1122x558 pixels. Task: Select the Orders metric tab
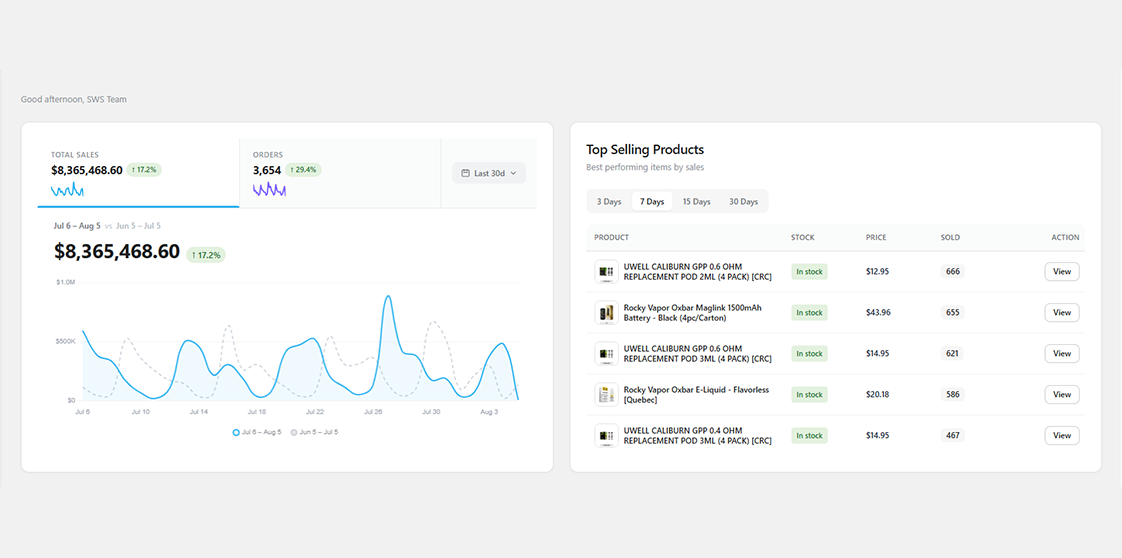click(x=340, y=173)
